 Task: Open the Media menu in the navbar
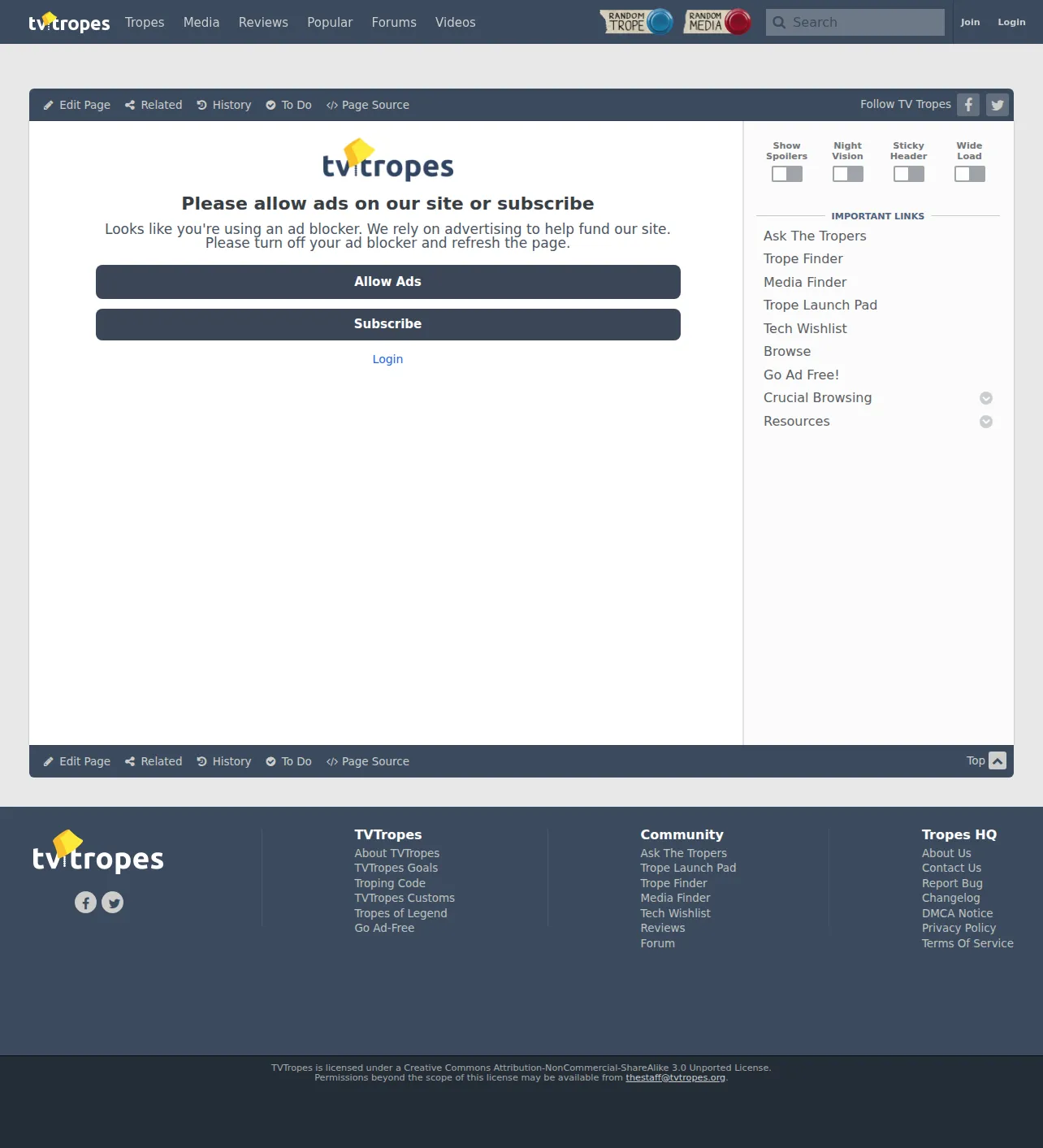tap(201, 23)
